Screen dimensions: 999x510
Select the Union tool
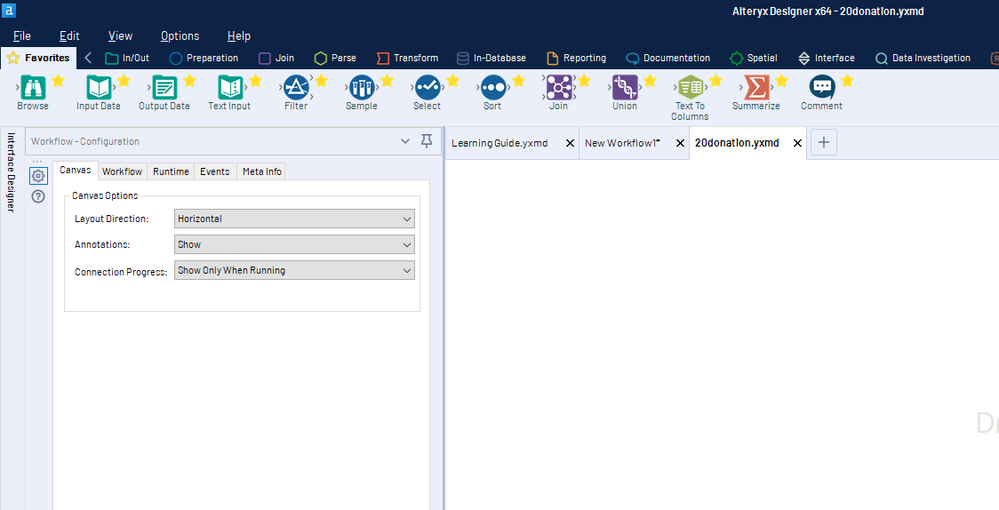624,87
